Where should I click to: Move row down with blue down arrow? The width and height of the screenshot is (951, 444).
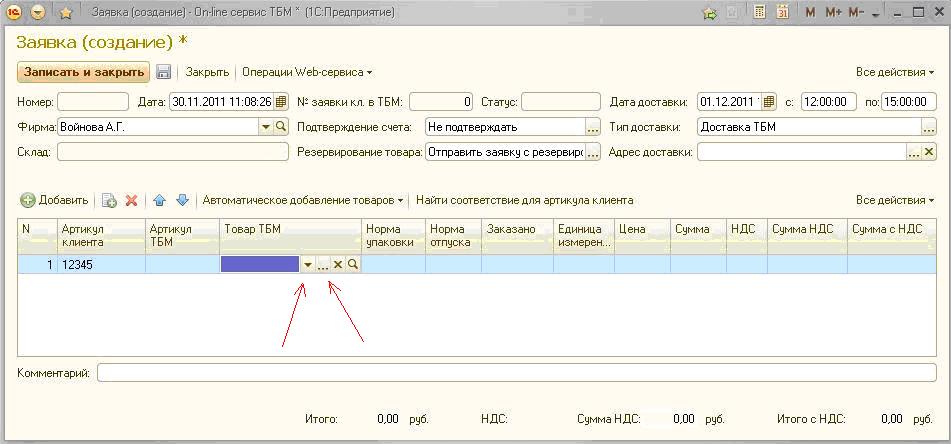click(x=183, y=200)
